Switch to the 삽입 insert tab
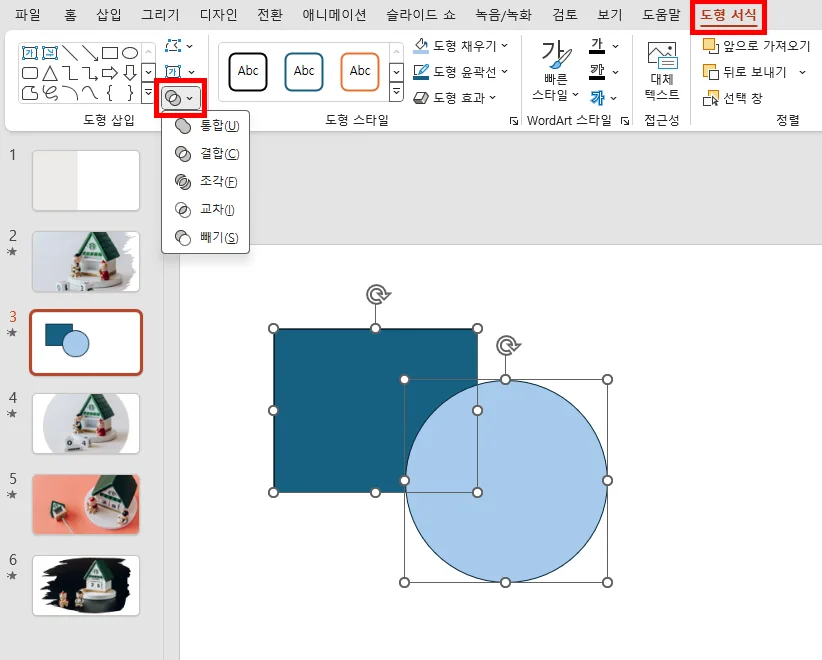This screenshot has height=660, width=822. pyautogui.click(x=109, y=15)
